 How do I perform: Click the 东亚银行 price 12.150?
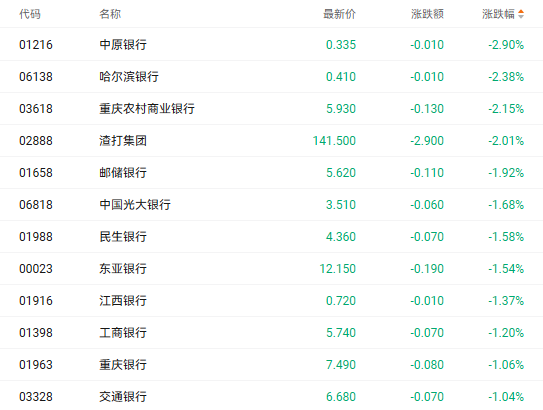(338, 269)
